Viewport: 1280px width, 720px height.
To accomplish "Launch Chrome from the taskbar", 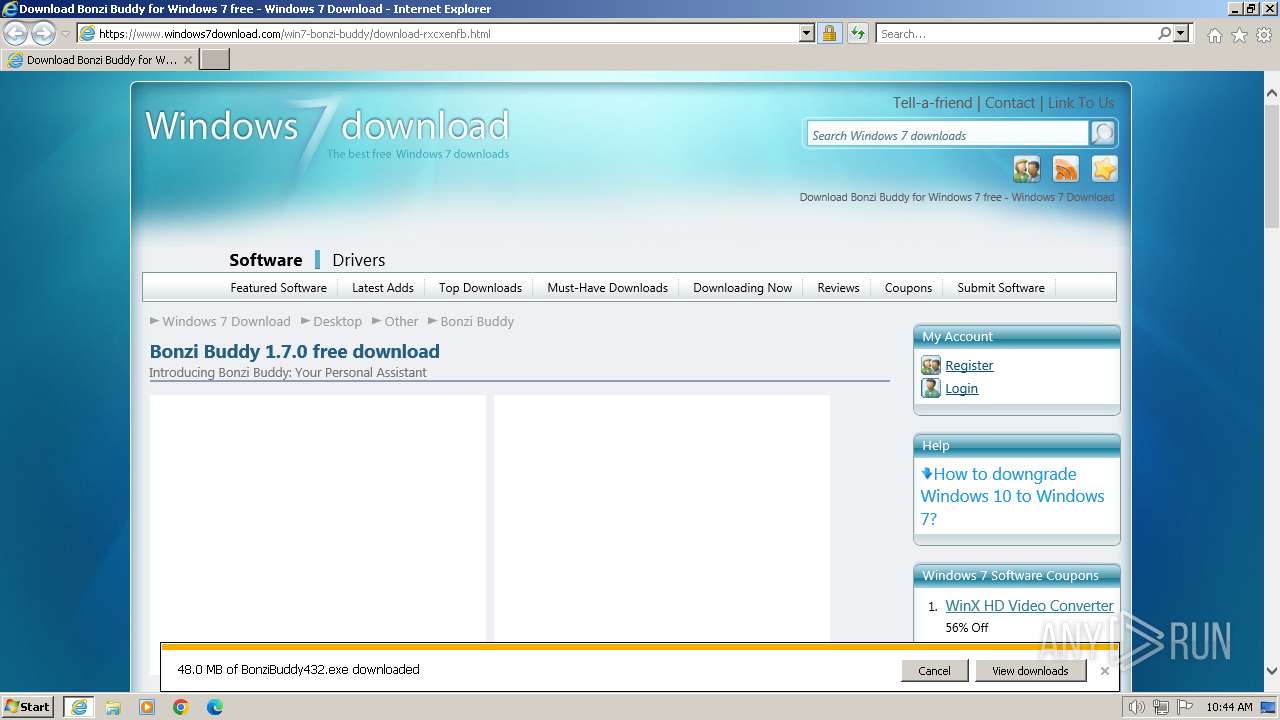I will pos(181,707).
